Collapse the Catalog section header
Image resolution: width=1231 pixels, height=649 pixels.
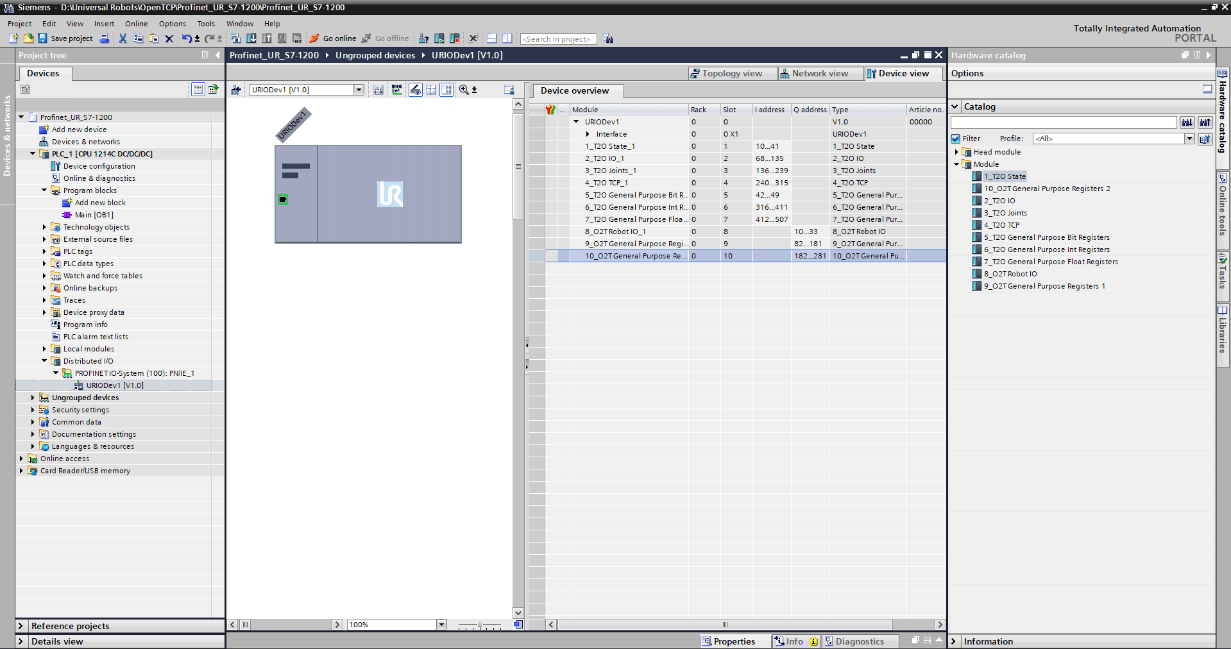coord(955,106)
